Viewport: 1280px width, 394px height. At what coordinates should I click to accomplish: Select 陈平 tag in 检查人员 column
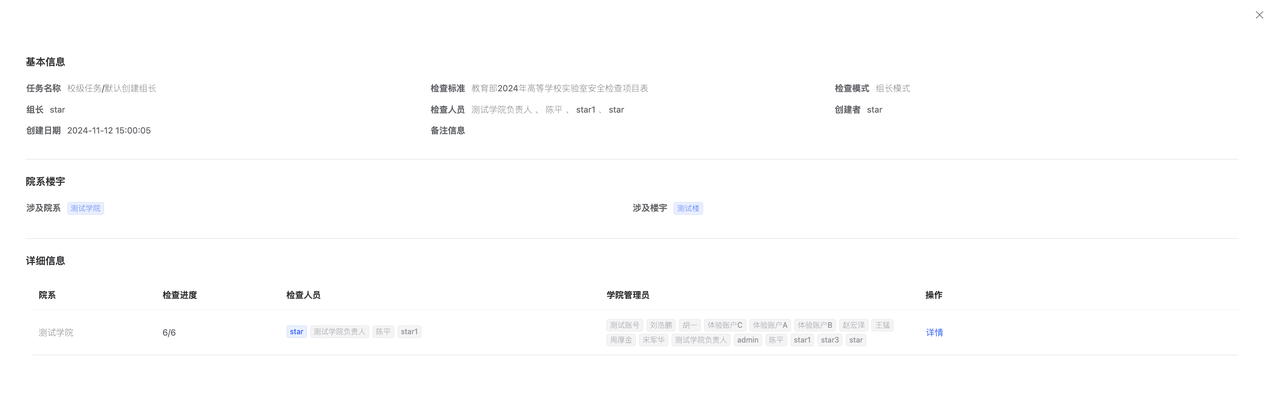pyautogui.click(x=383, y=332)
